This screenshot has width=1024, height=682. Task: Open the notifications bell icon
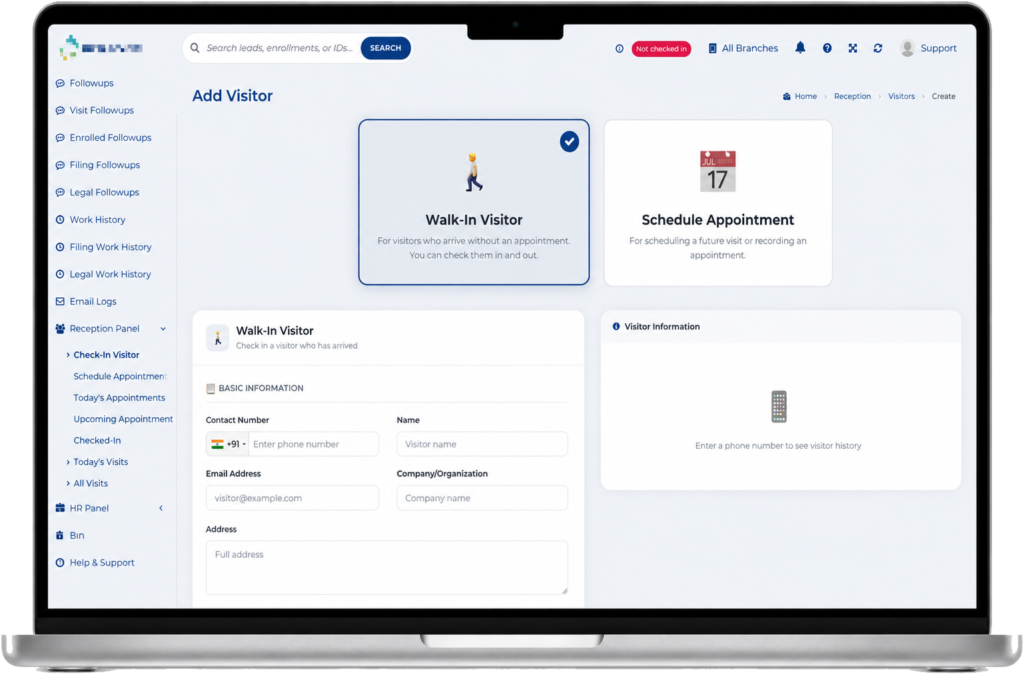pos(800,48)
